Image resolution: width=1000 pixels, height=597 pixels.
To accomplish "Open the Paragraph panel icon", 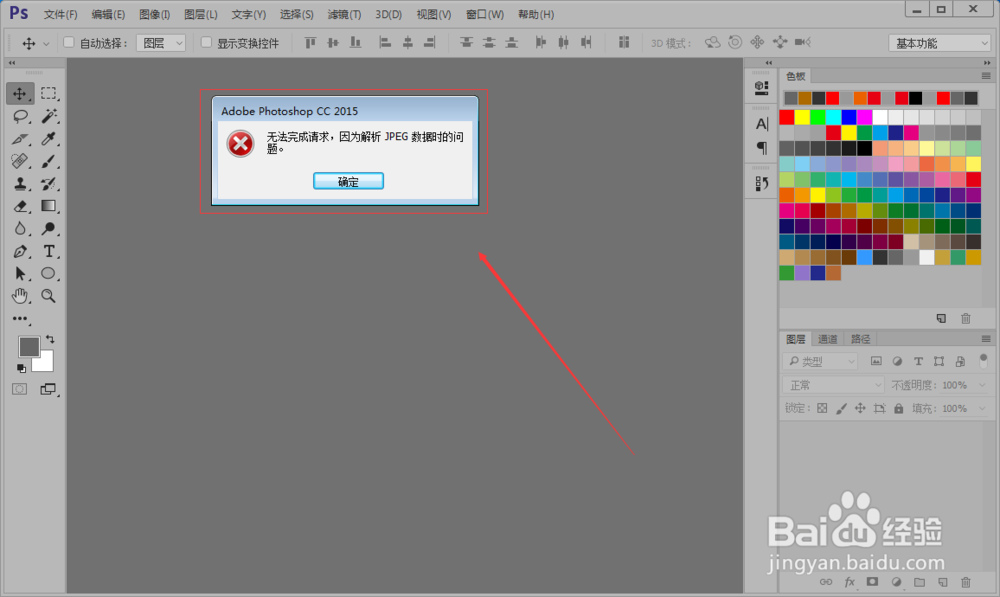I will (x=761, y=148).
